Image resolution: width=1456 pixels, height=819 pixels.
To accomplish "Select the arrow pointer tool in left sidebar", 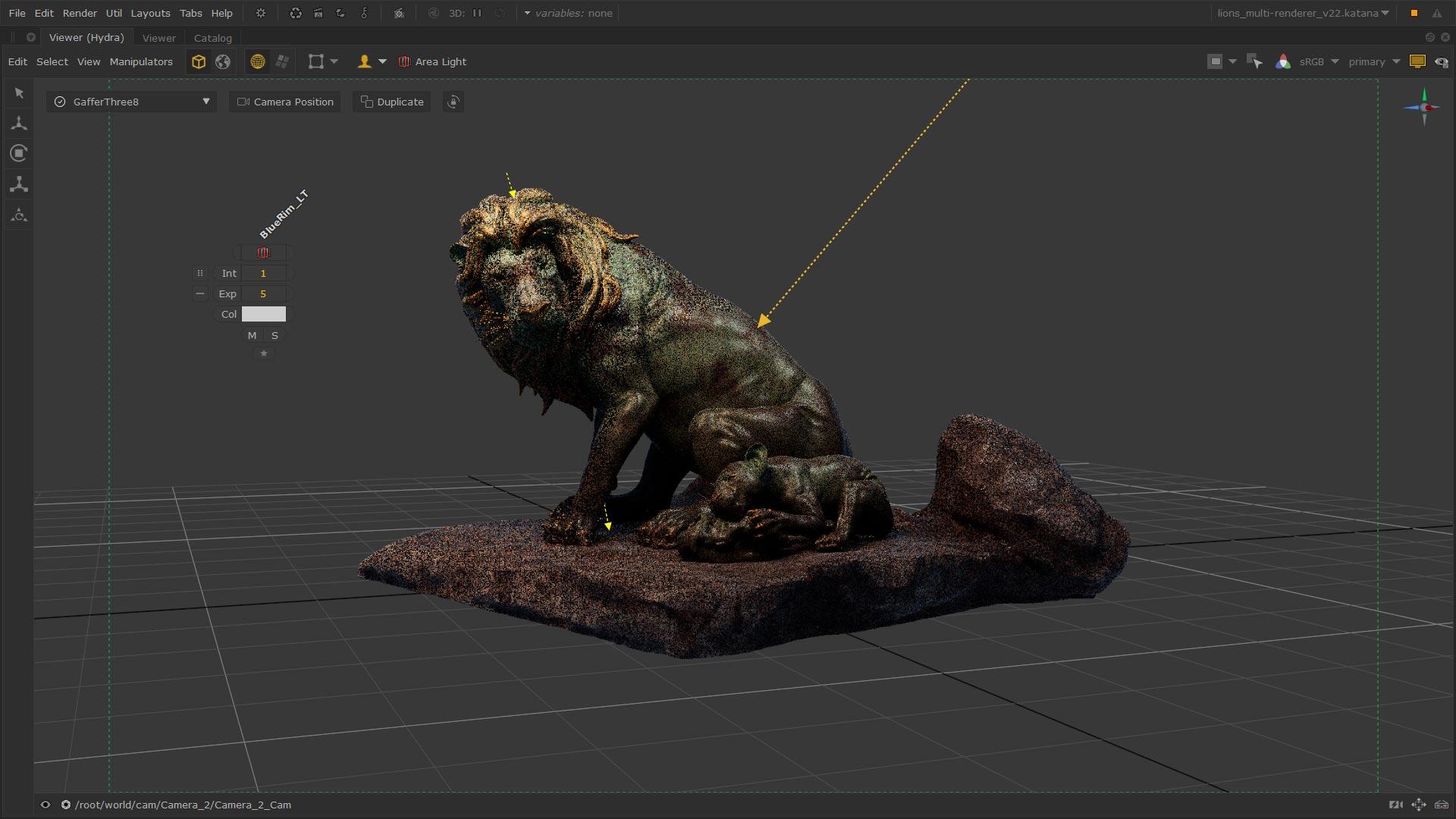I will (x=18, y=93).
